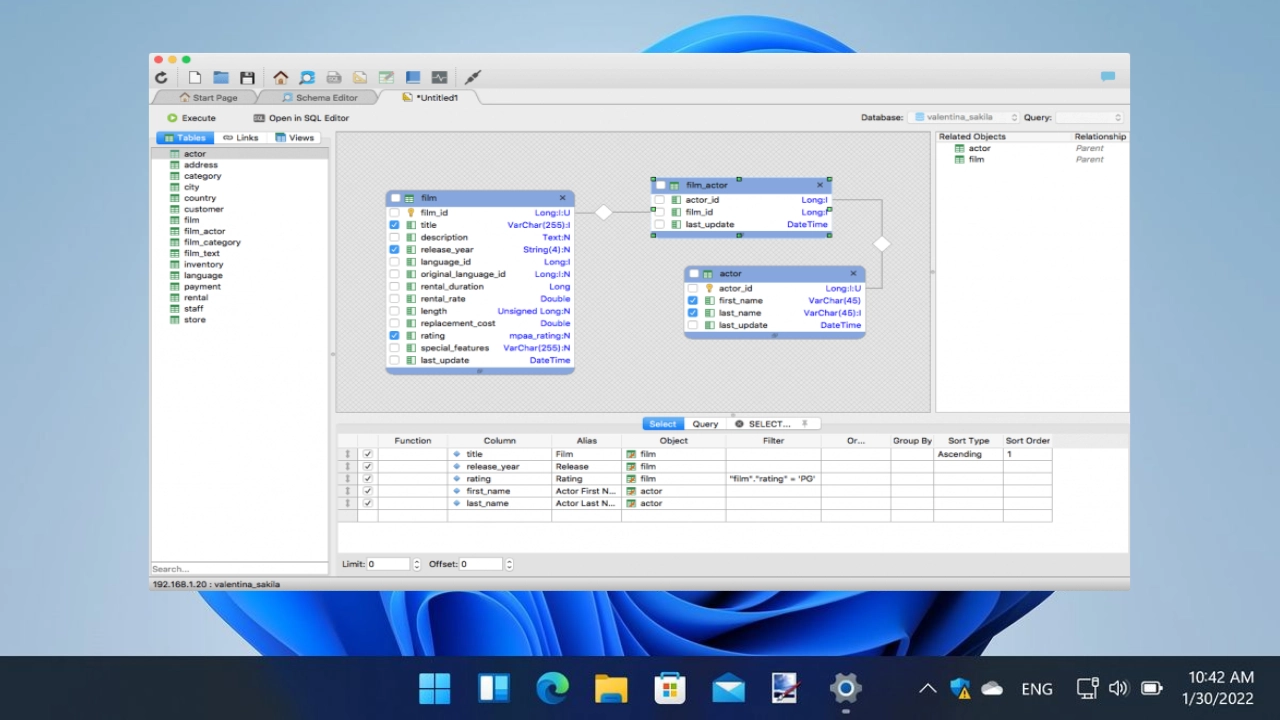Screen dimensions: 1280x720
Task: Open the Database dropdown valentina_sakila
Action: (x=965, y=117)
